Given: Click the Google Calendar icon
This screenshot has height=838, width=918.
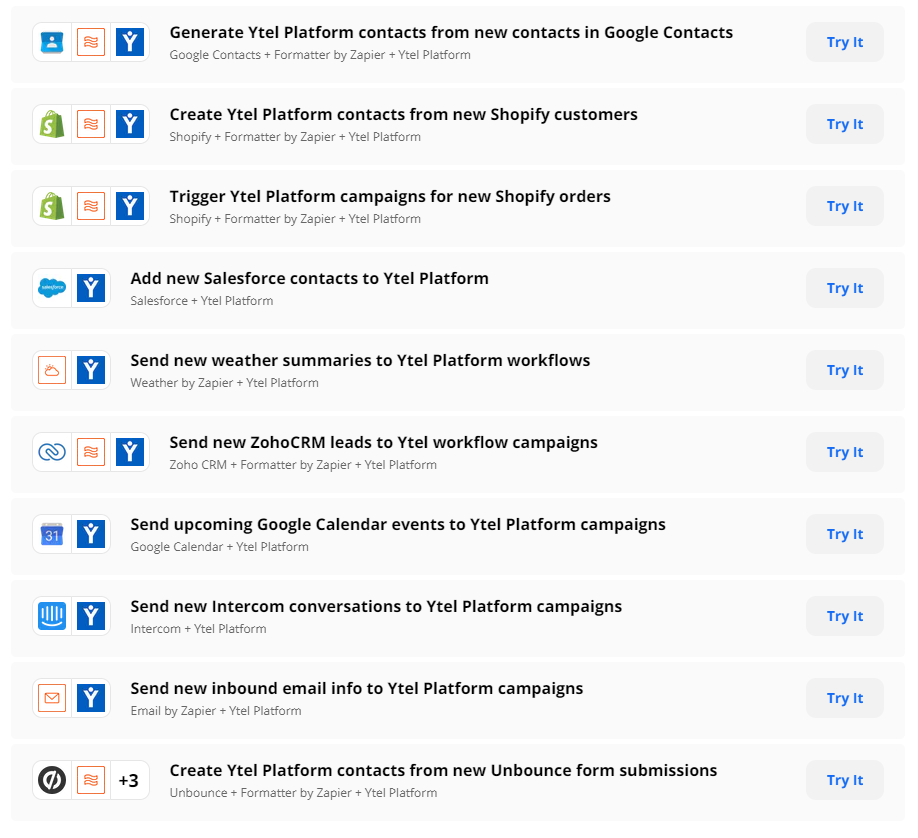Looking at the screenshot, I should coord(52,534).
